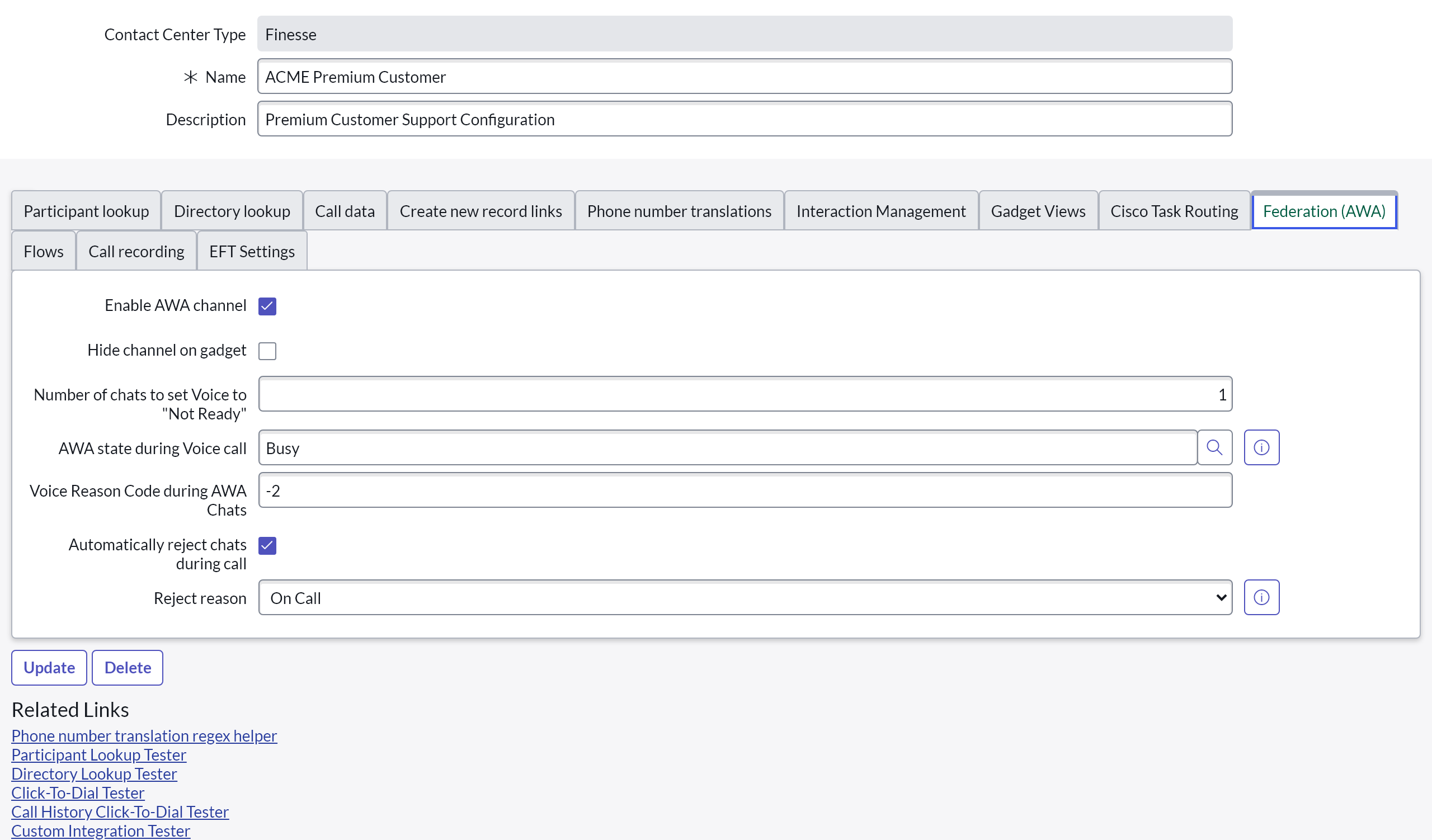The height and width of the screenshot is (840, 1432).
Task: Select the Call recording tab
Action: pos(136,252)
